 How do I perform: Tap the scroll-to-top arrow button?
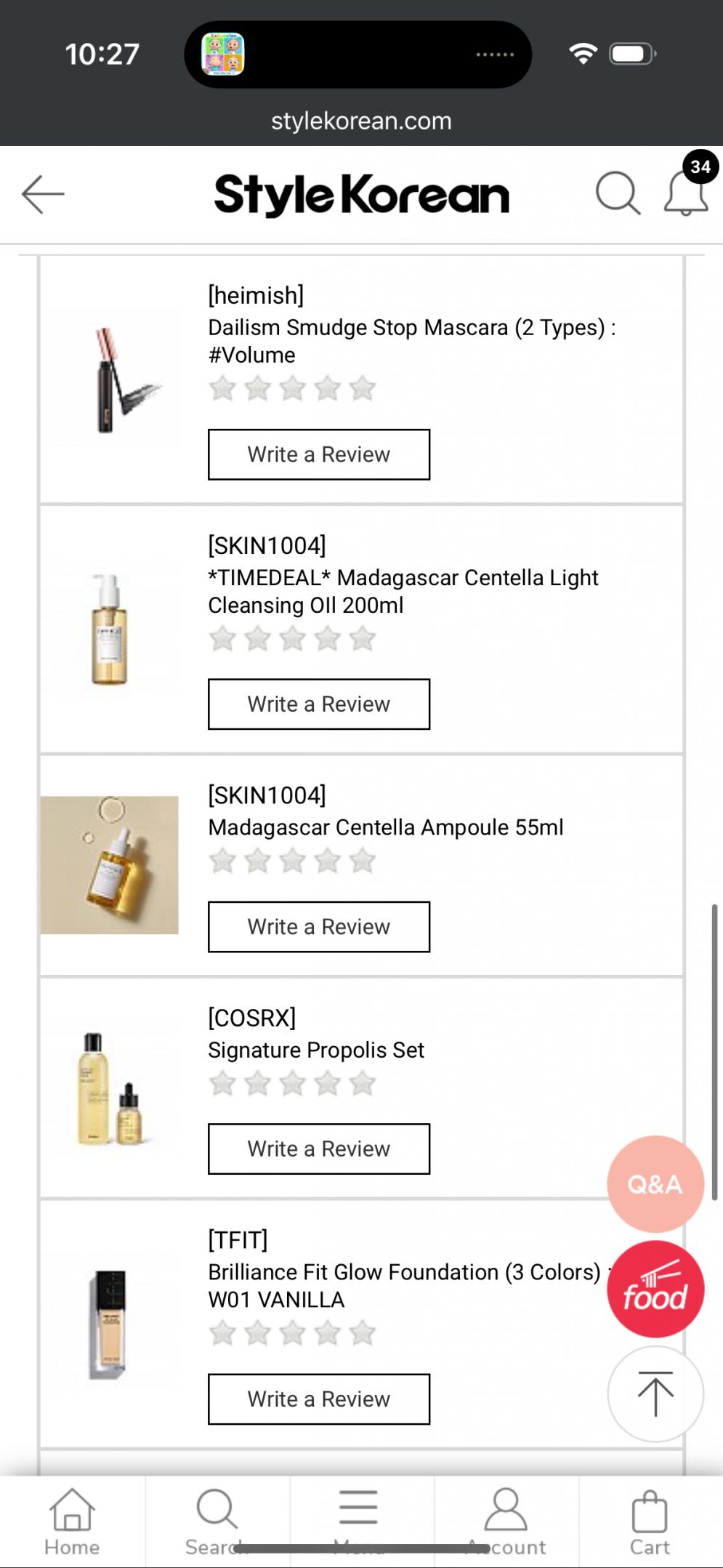(x=655, y=1394)
